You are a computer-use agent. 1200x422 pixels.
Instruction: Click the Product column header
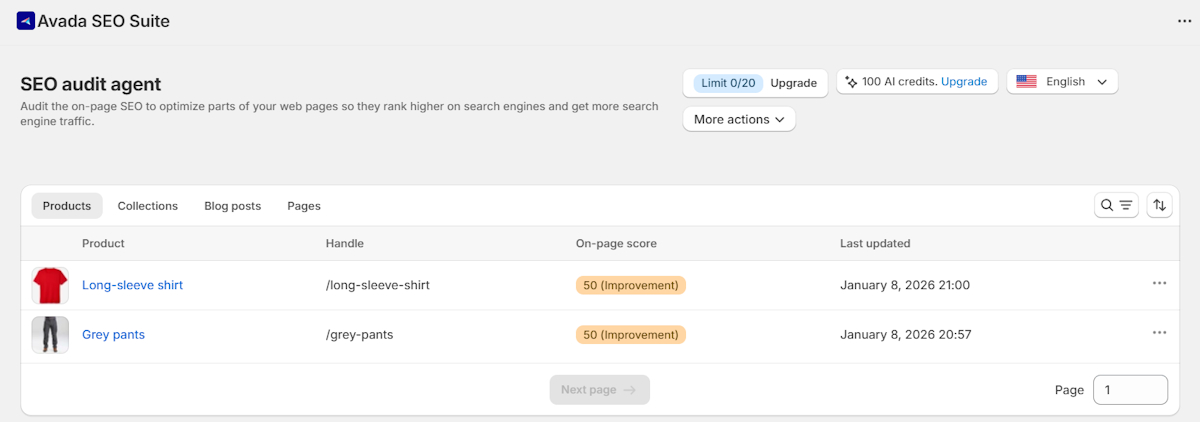coord(103,243)
